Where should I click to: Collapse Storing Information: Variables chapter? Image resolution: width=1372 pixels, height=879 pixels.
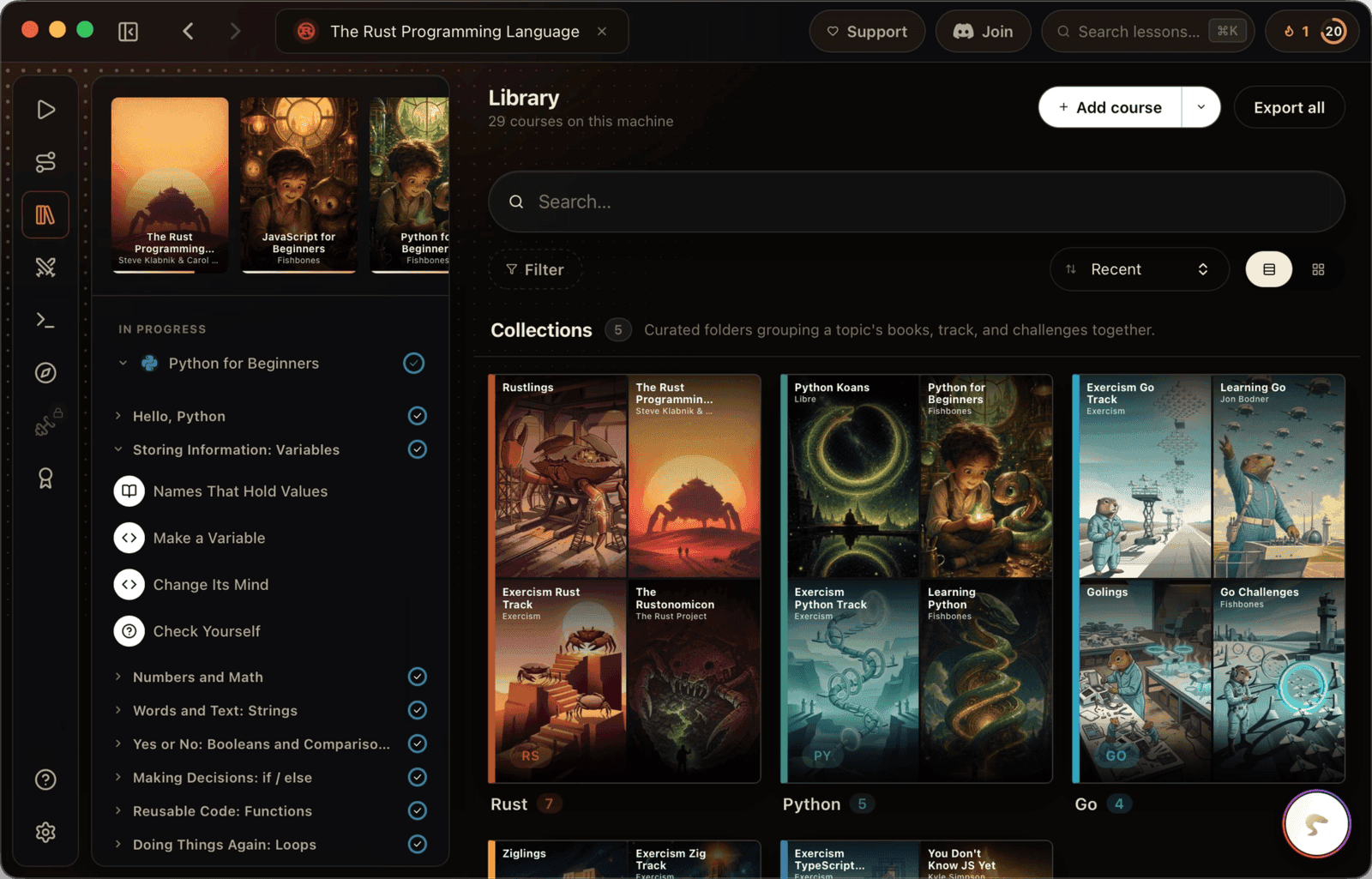118,449
